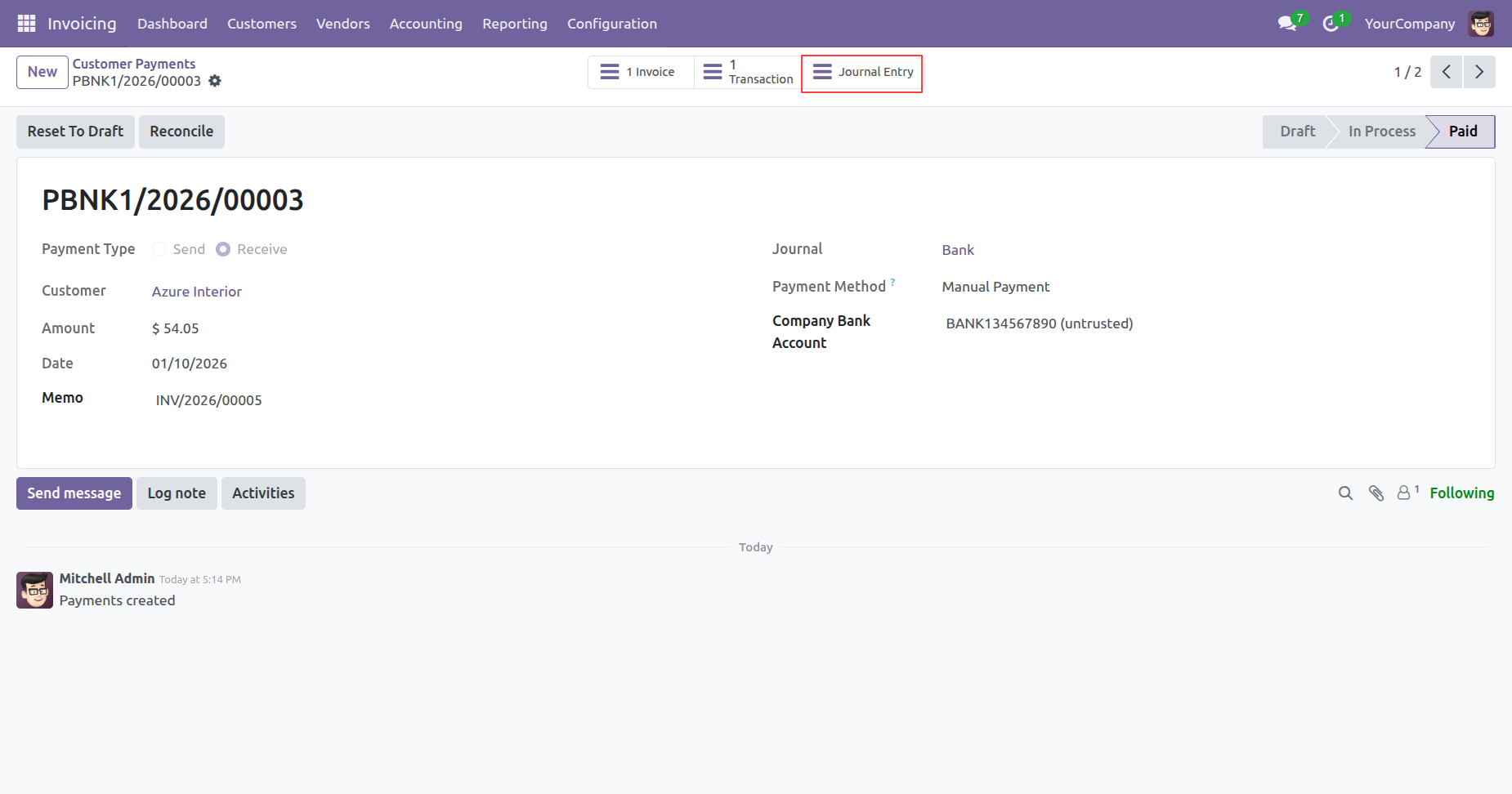Image resolution: width=1512 pixels, height=794 pixels.
Task: Open the activities clock icon
Action: [1331, 24]
